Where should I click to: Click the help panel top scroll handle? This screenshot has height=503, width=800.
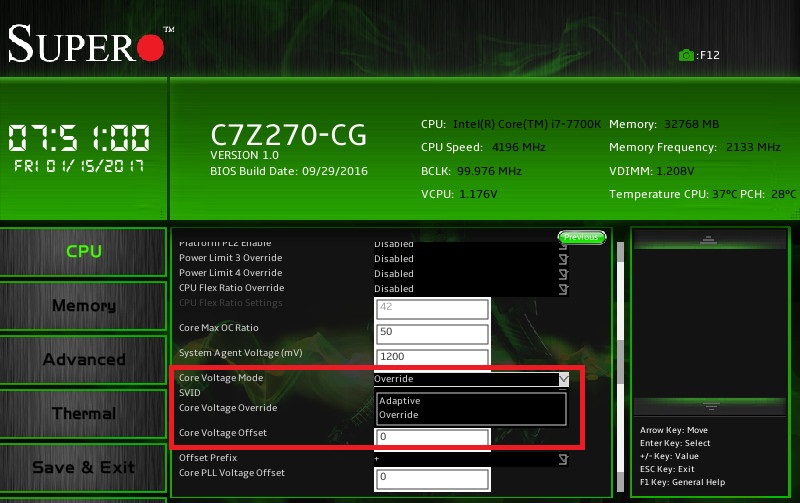click(708, 240)
